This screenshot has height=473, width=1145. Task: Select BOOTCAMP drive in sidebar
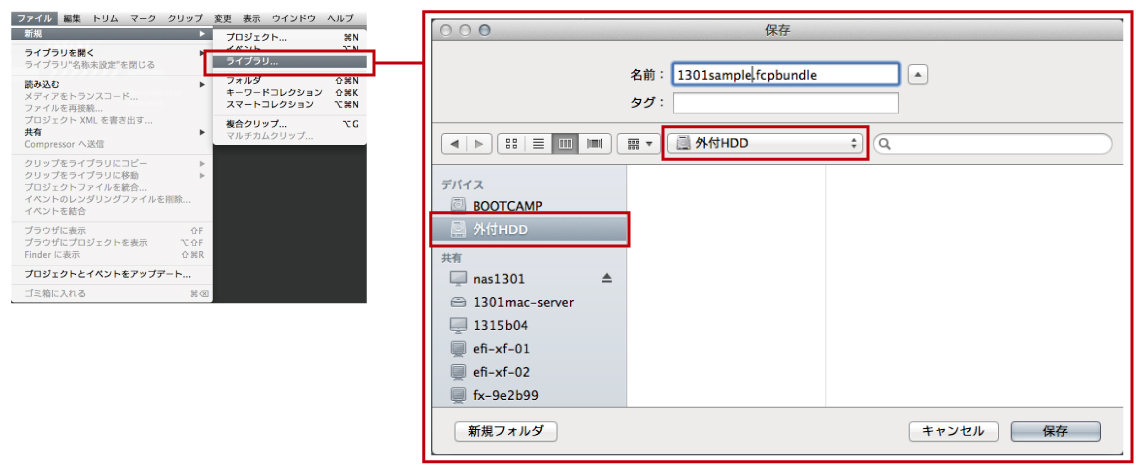[x=508, y=205]
